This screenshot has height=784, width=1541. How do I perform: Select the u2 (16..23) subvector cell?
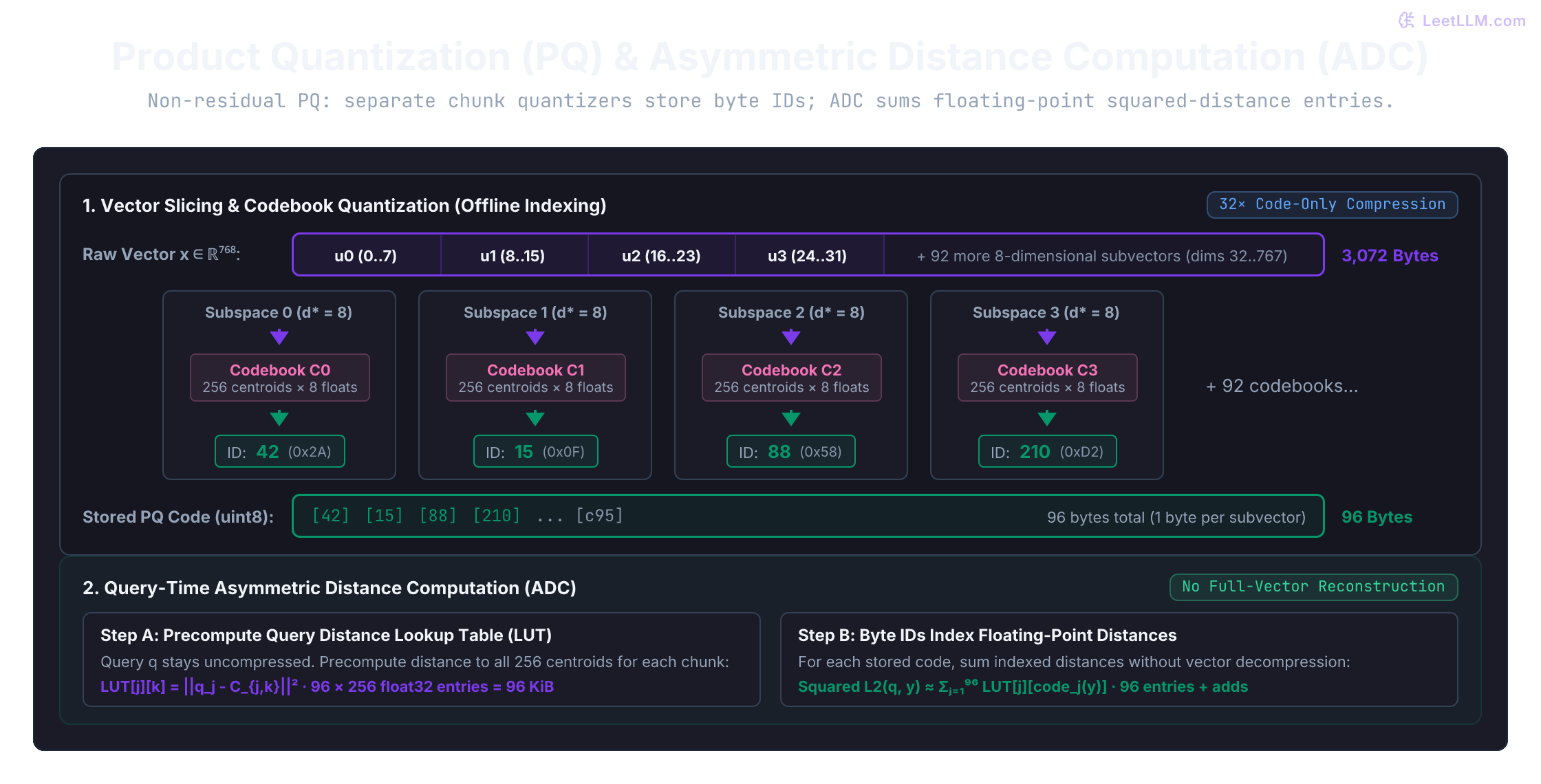tap(661, 255)
